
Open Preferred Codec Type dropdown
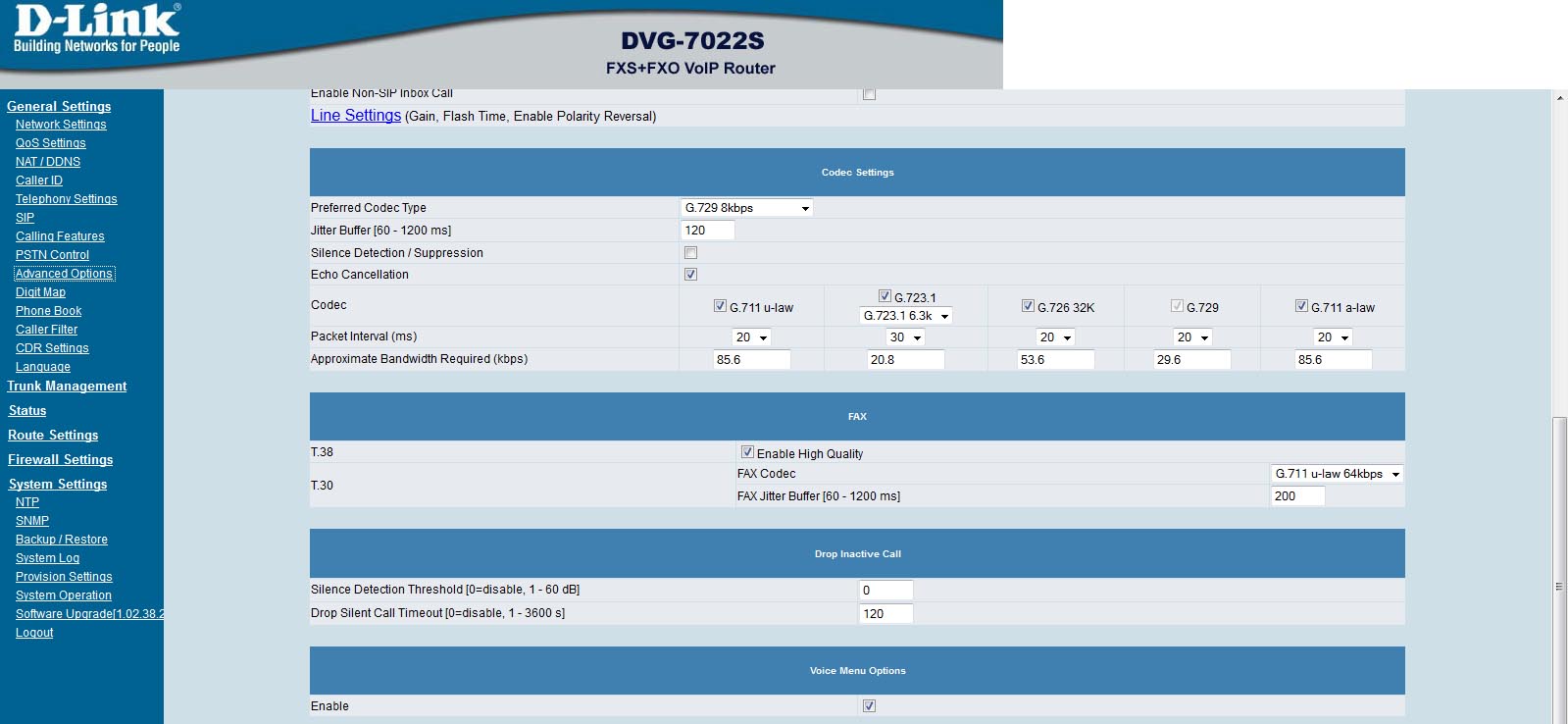[747, 208]
